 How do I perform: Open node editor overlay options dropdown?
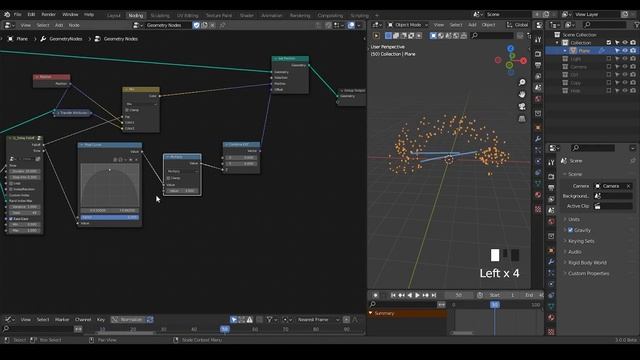359,25
